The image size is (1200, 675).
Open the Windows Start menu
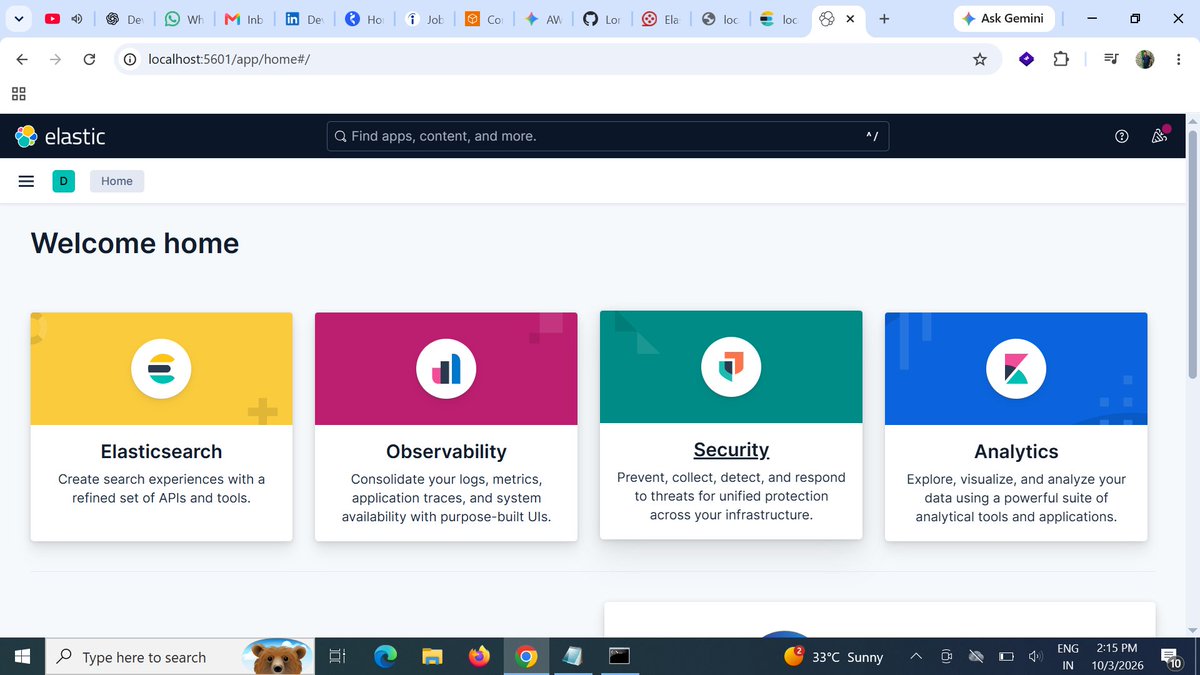[x=23, y=657]
